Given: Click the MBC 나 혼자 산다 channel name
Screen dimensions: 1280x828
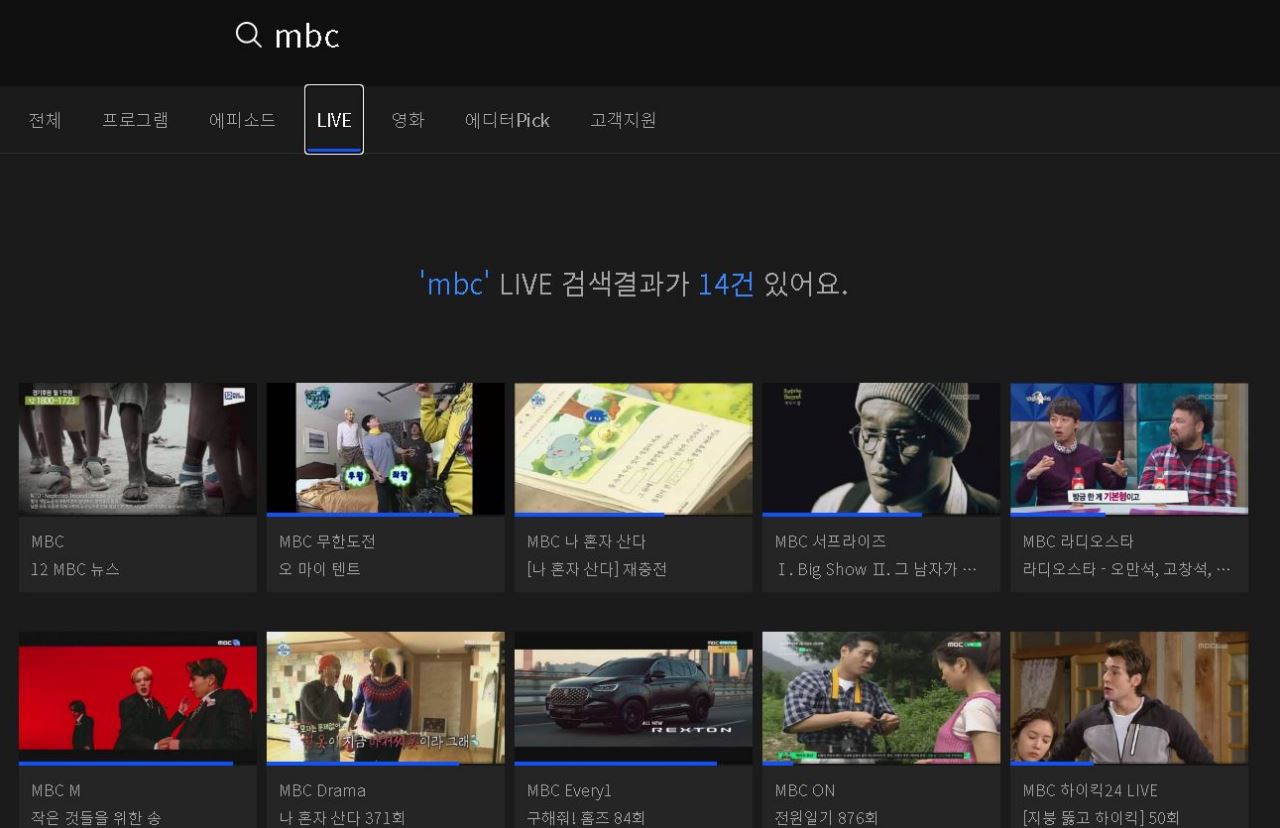Looking at the screenshot, I should [586, 541].
